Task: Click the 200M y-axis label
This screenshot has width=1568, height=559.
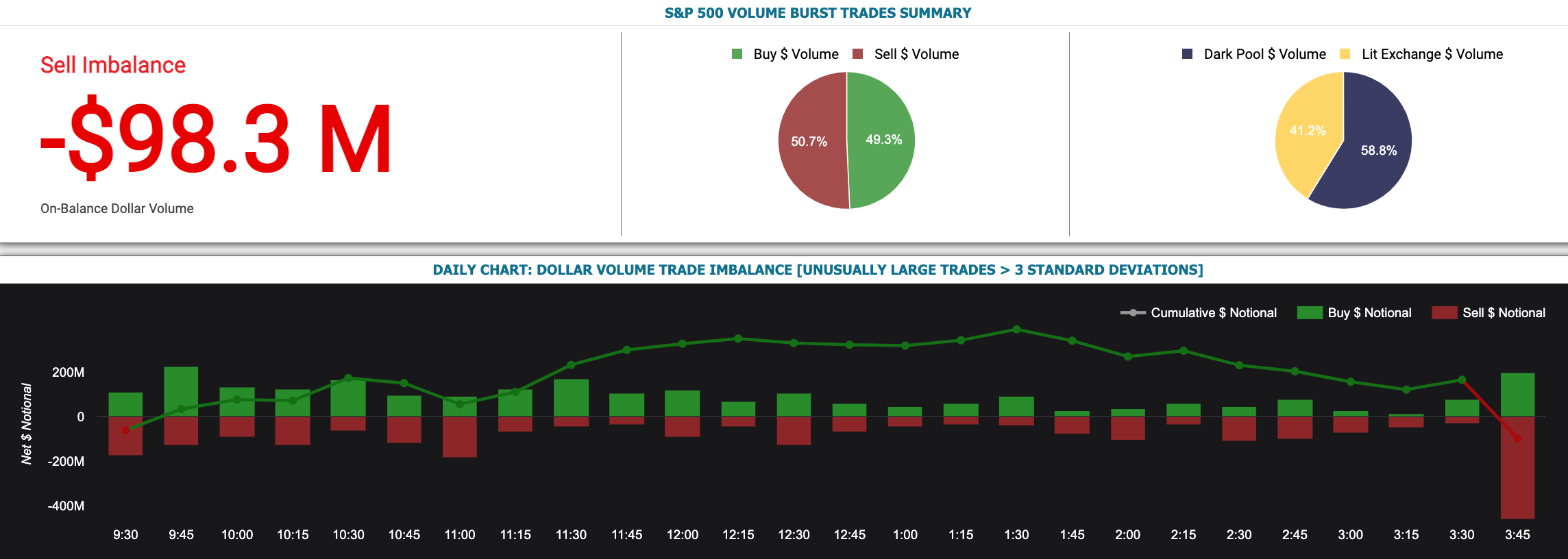Action: click(69, 372)
